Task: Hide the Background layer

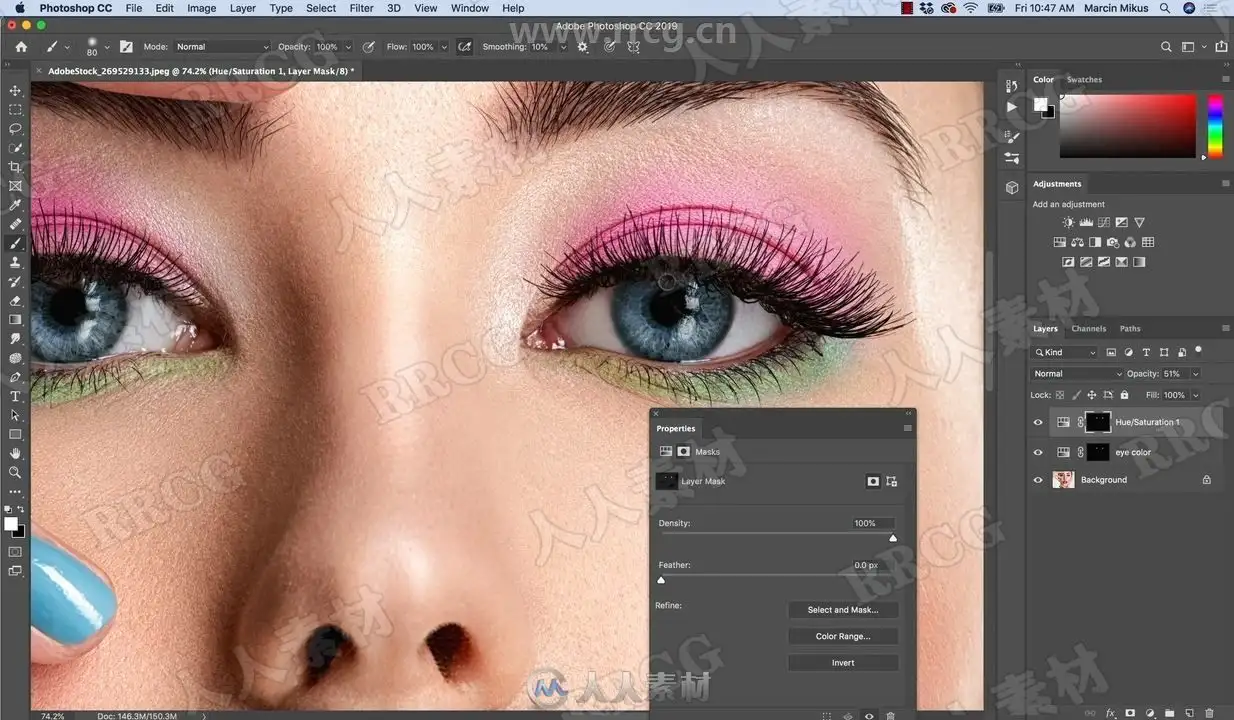Action: 1038,480
